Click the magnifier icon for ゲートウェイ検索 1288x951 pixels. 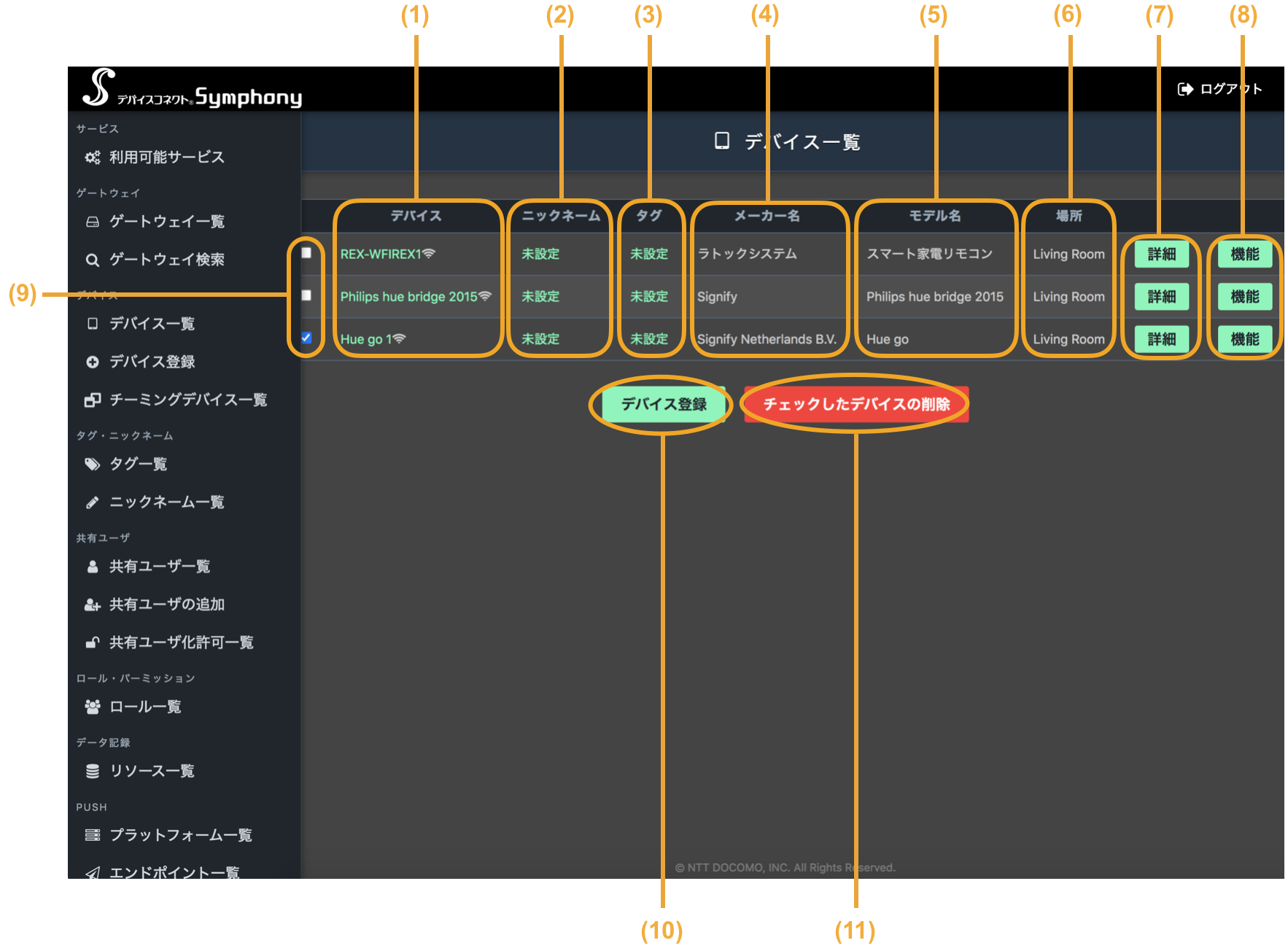[x=93, y=260]
